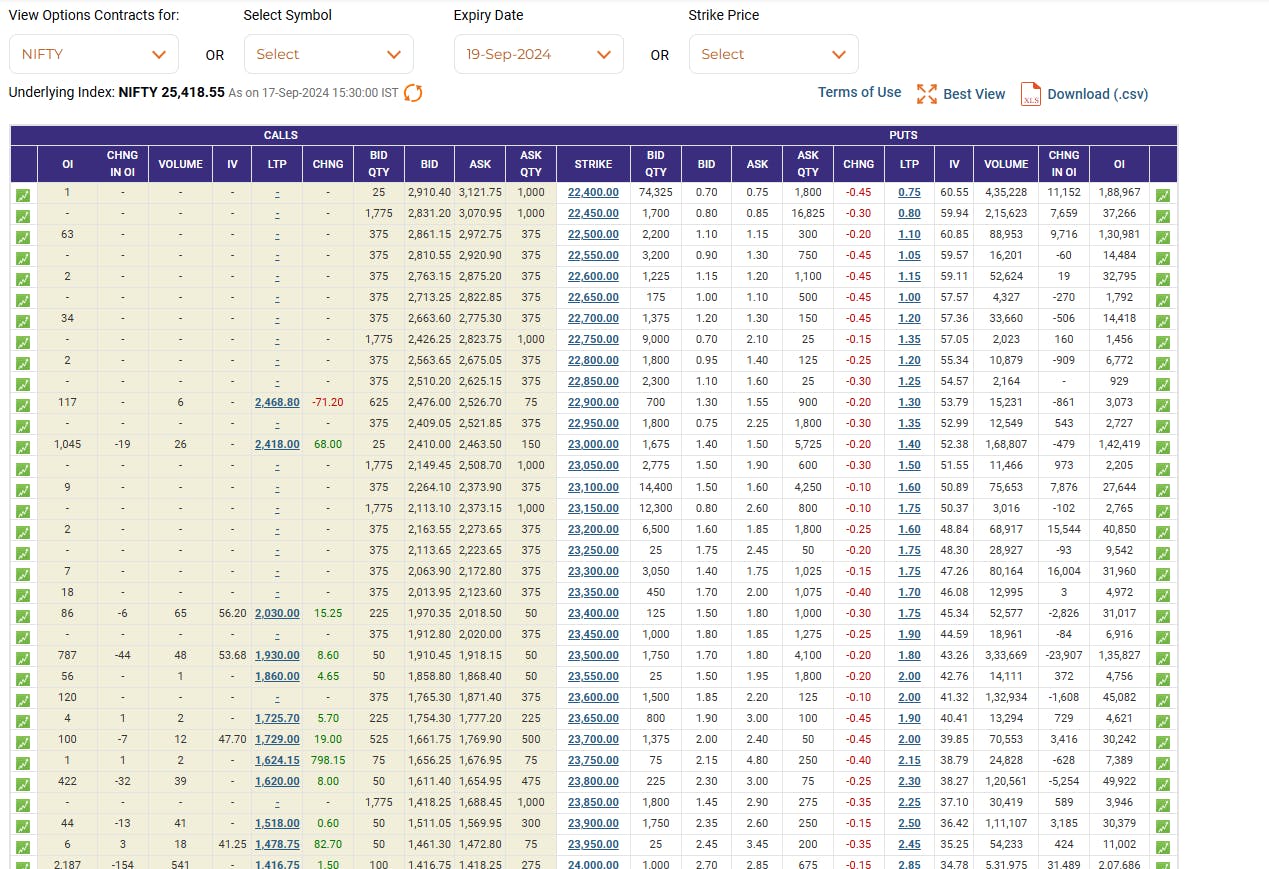The image size is (1269, 869).
Task: Open the calls chart icon for strike 22,400.00
Action: point(23,196)
